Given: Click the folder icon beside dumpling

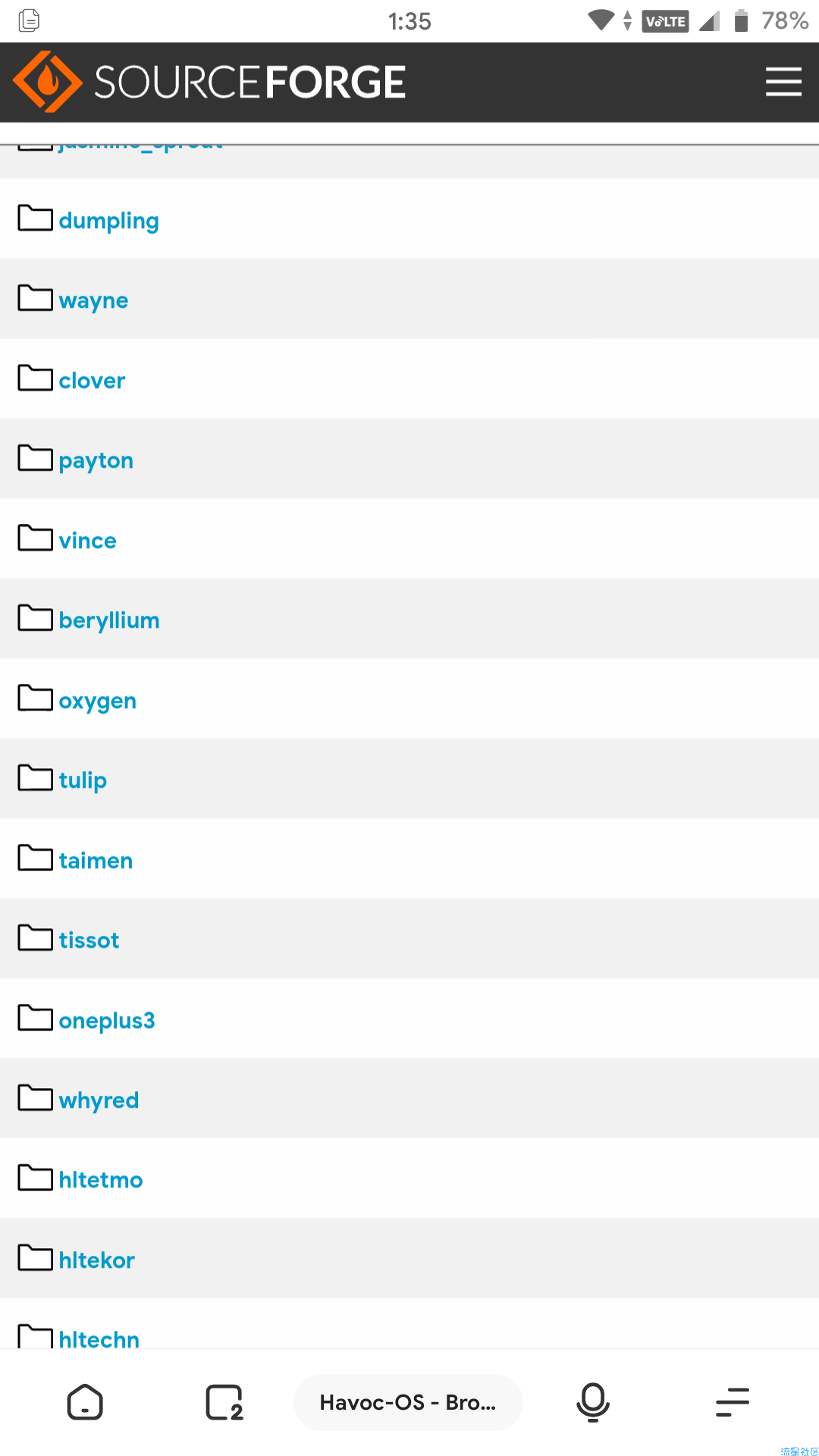Looking at the screenshot, I should click(x=36, y=218).
